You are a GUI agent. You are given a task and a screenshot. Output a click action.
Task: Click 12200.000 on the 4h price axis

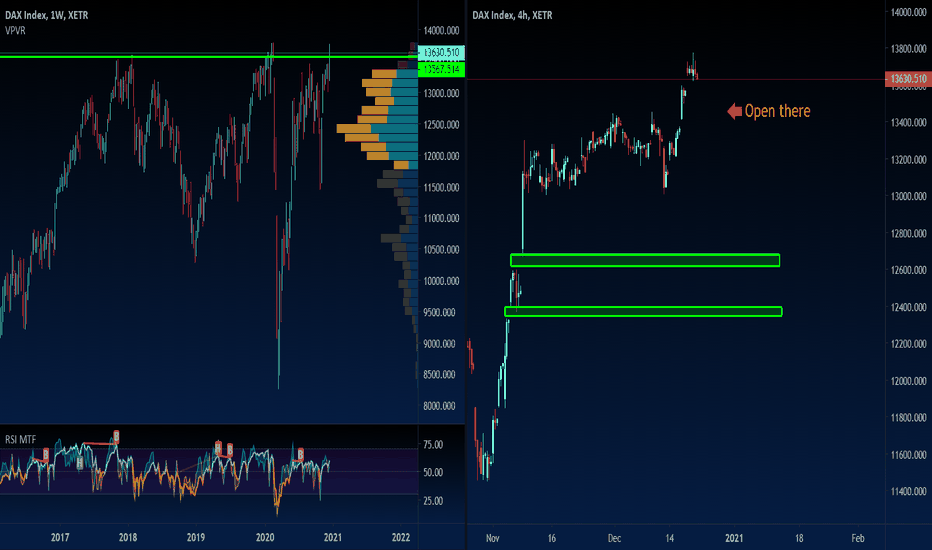pyautogui.click(x=908, y=344)
